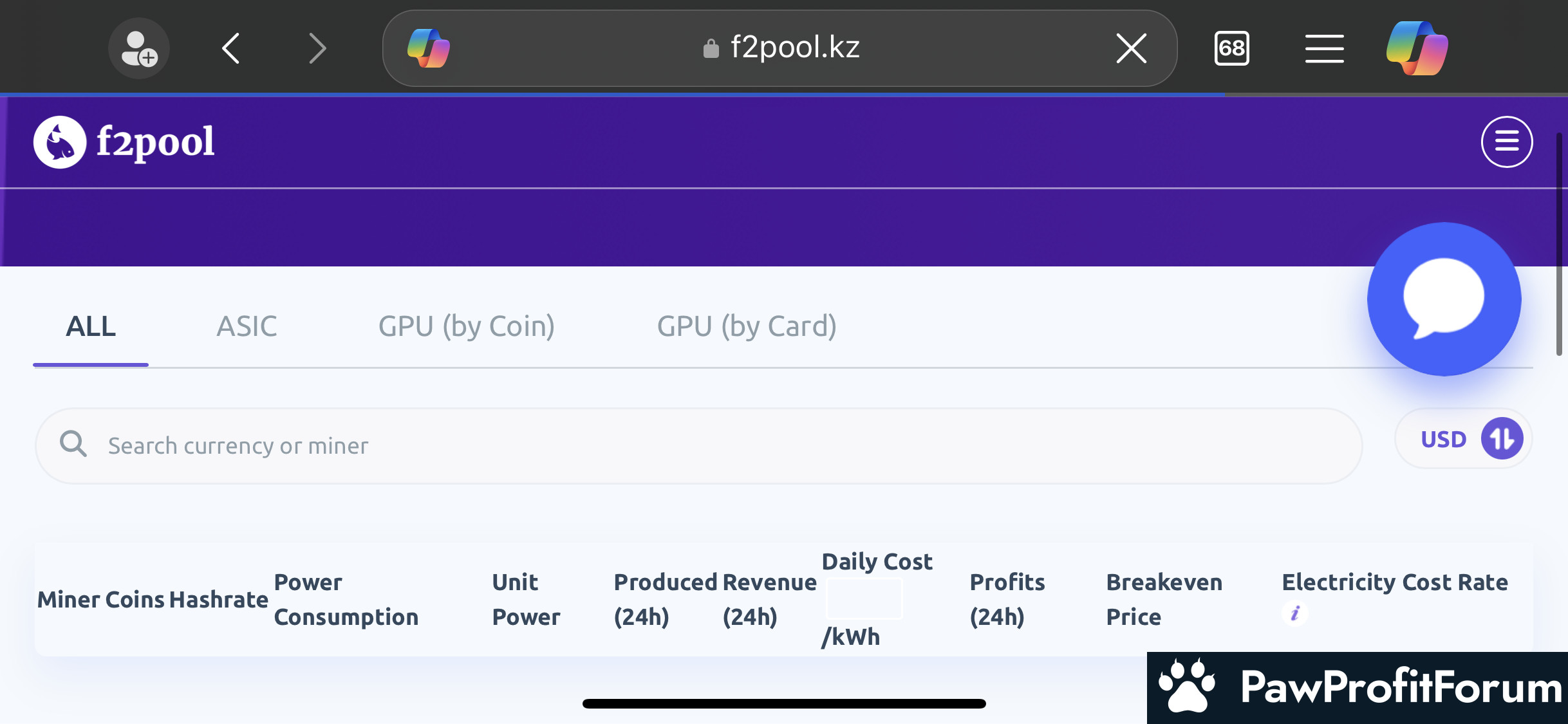
Task: Click the f2pool.kz address URL
Action: point(794,48)
